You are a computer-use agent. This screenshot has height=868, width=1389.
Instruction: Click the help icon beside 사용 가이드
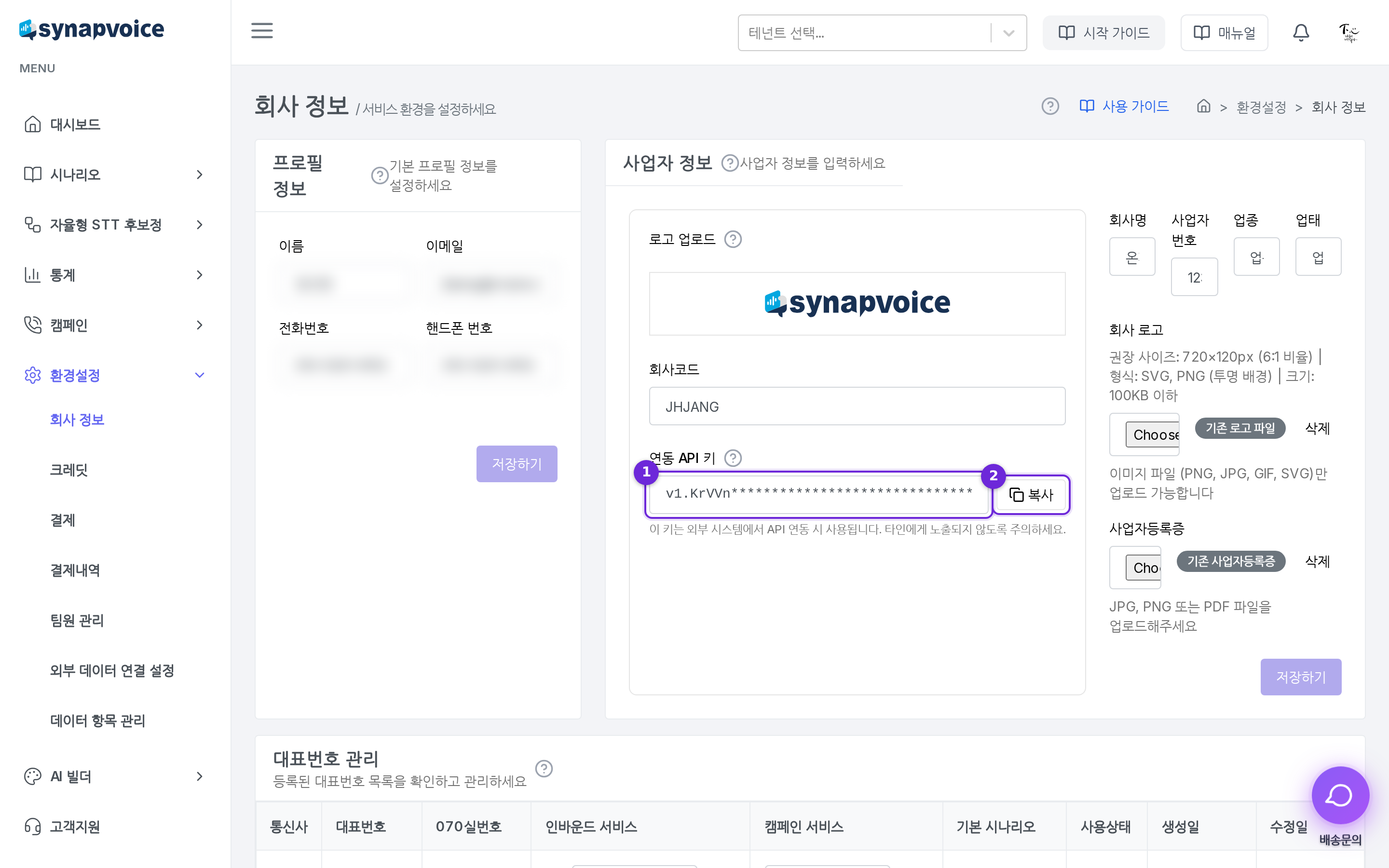1050,106
